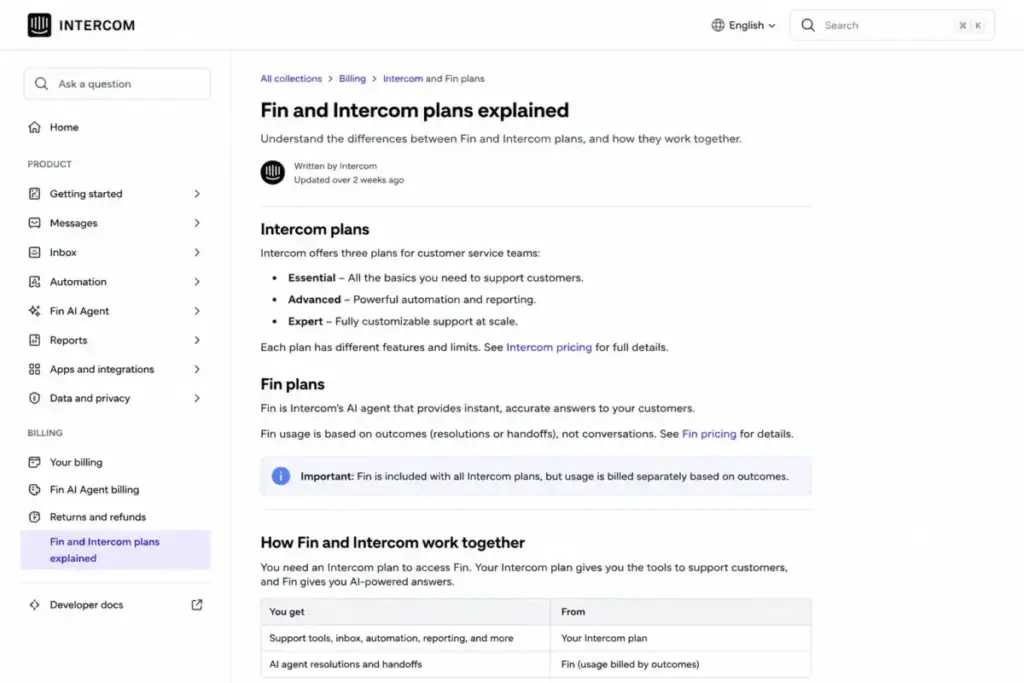Click the Intercom logo icon
Screen dimensions: 1024x683
(39, 25)
